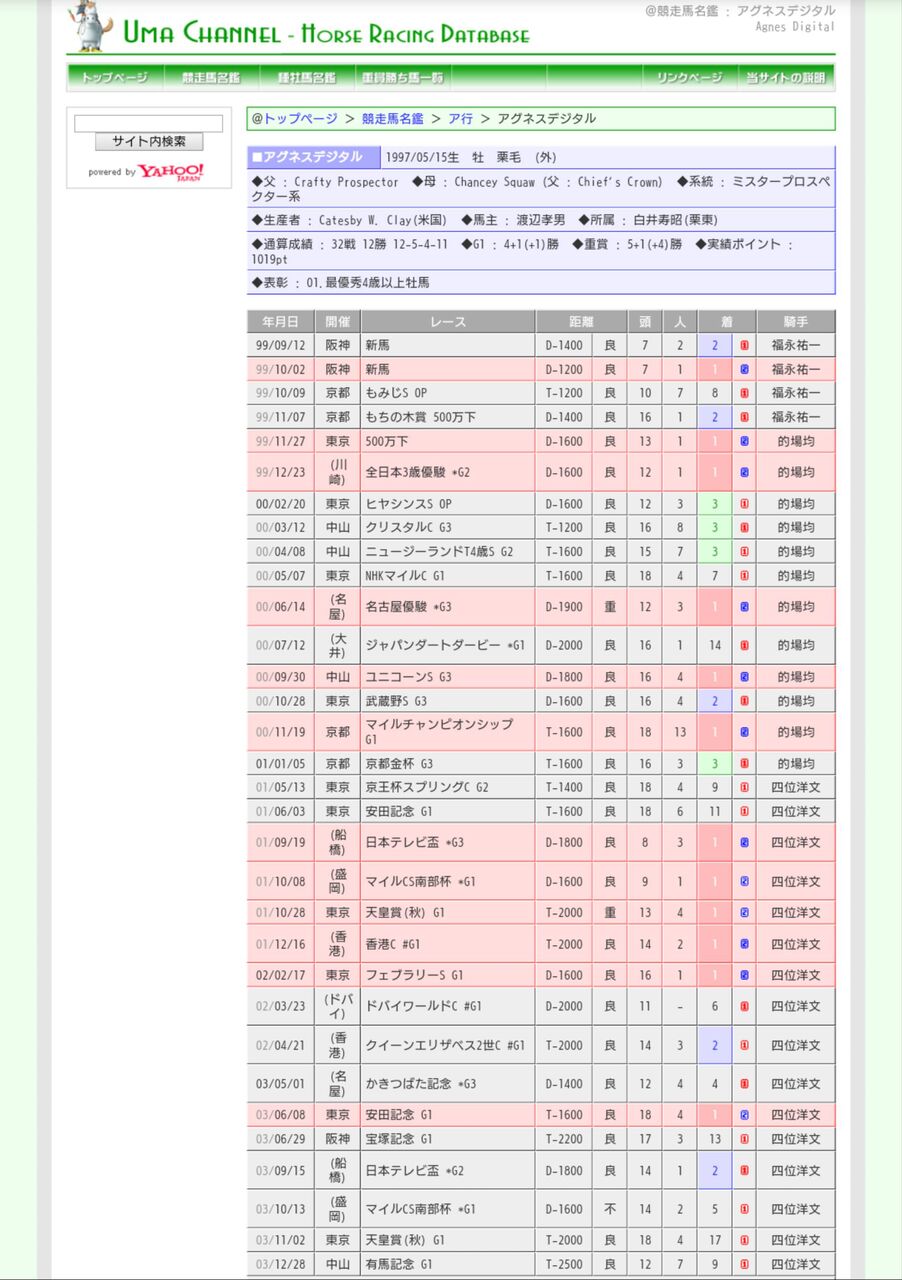Open the 競走馬名鑑 navigation tab
The width and height of the screenshot is (902, 1280).
(x=211, y=77)
